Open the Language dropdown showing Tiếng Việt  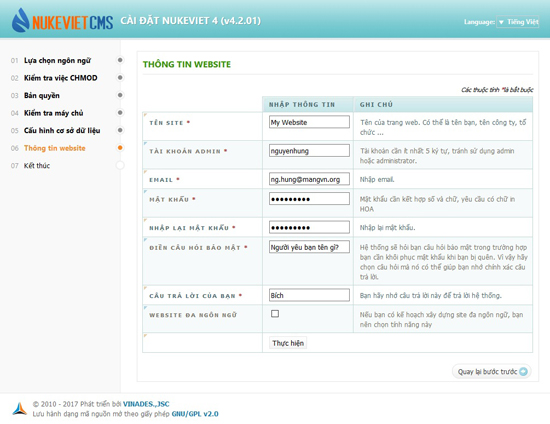[x=517, y=22]
